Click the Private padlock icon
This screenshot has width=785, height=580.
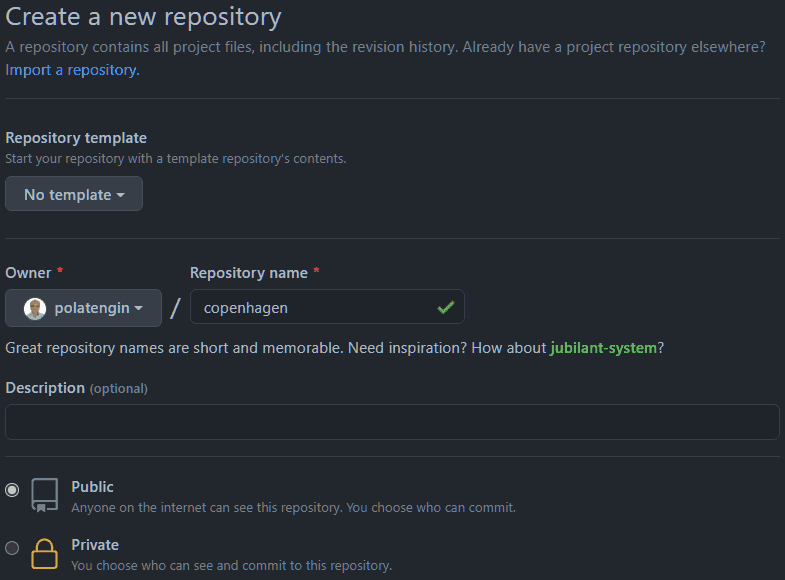click(44, 553)
